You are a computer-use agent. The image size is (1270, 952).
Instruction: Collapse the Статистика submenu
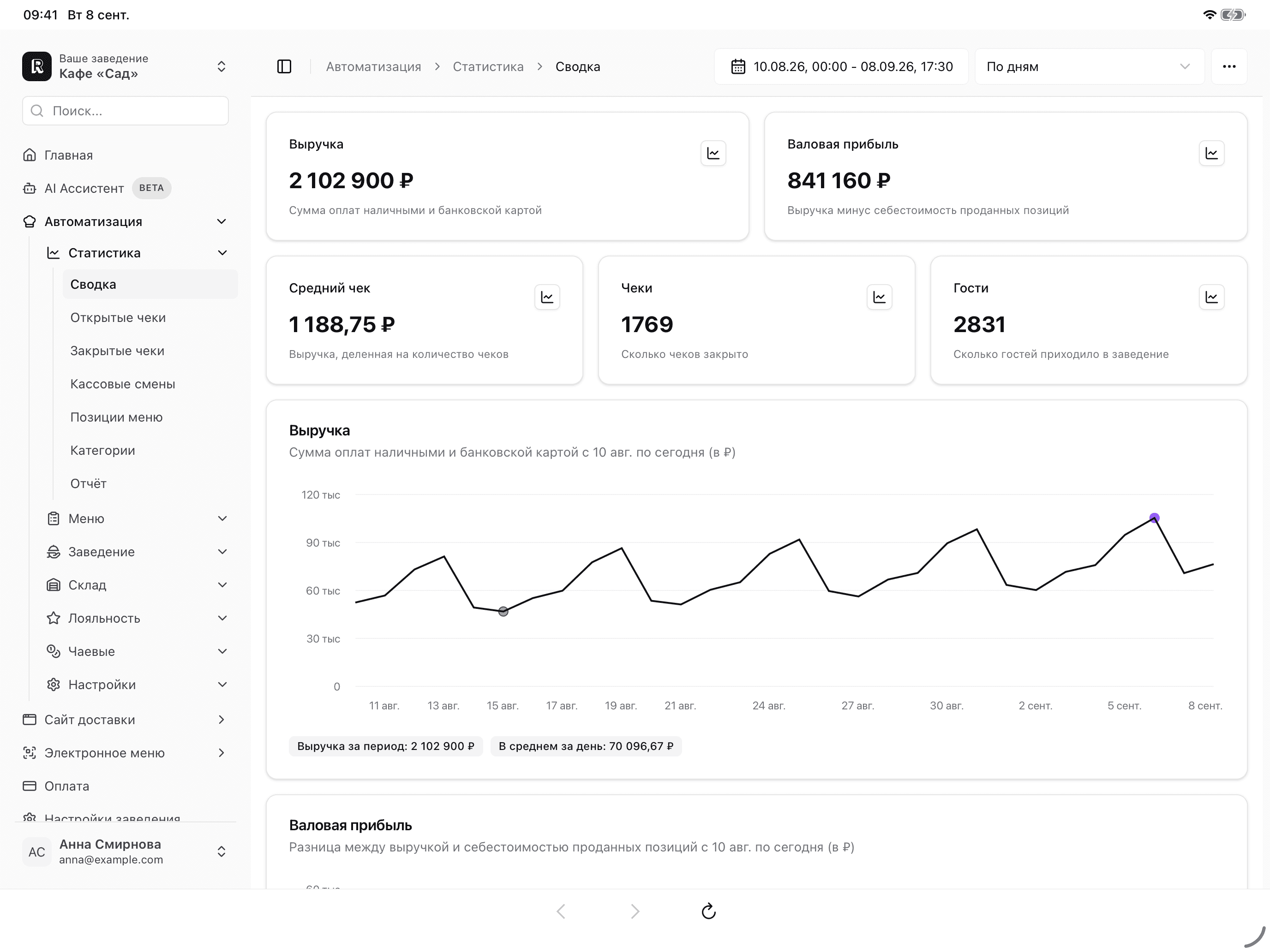pos(138,253)
